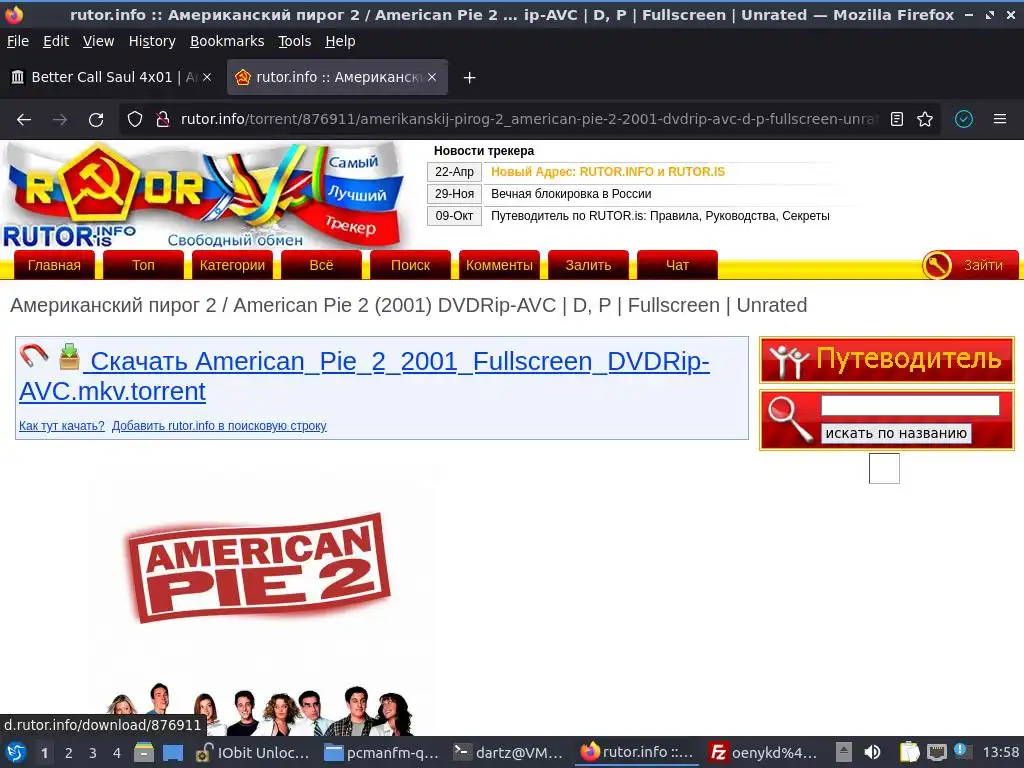Click the update notification tray icon
Screen dimensions: 1024x768
pos(961,751)
